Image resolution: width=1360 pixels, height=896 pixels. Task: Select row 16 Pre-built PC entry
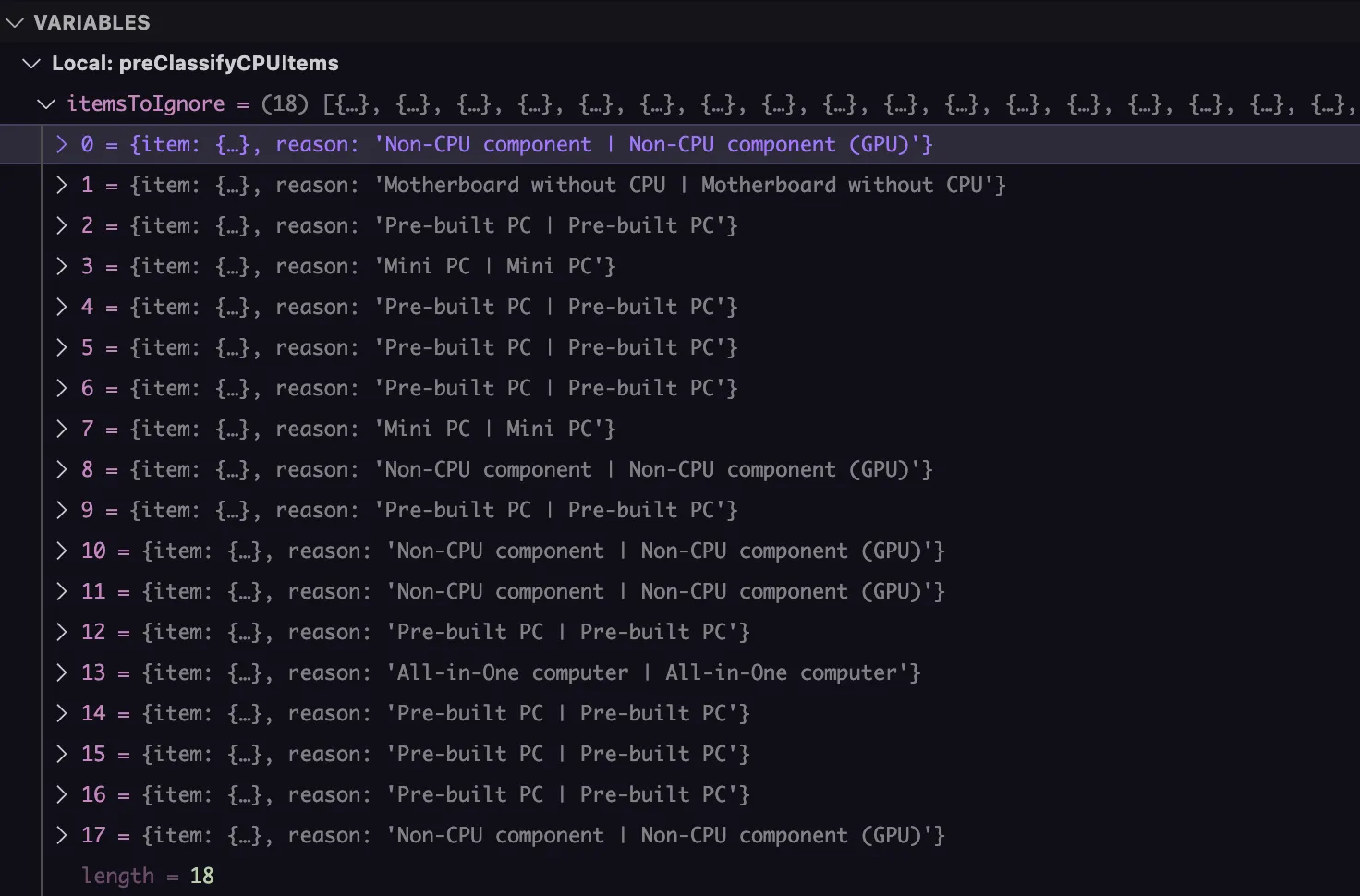pos(443,795)
